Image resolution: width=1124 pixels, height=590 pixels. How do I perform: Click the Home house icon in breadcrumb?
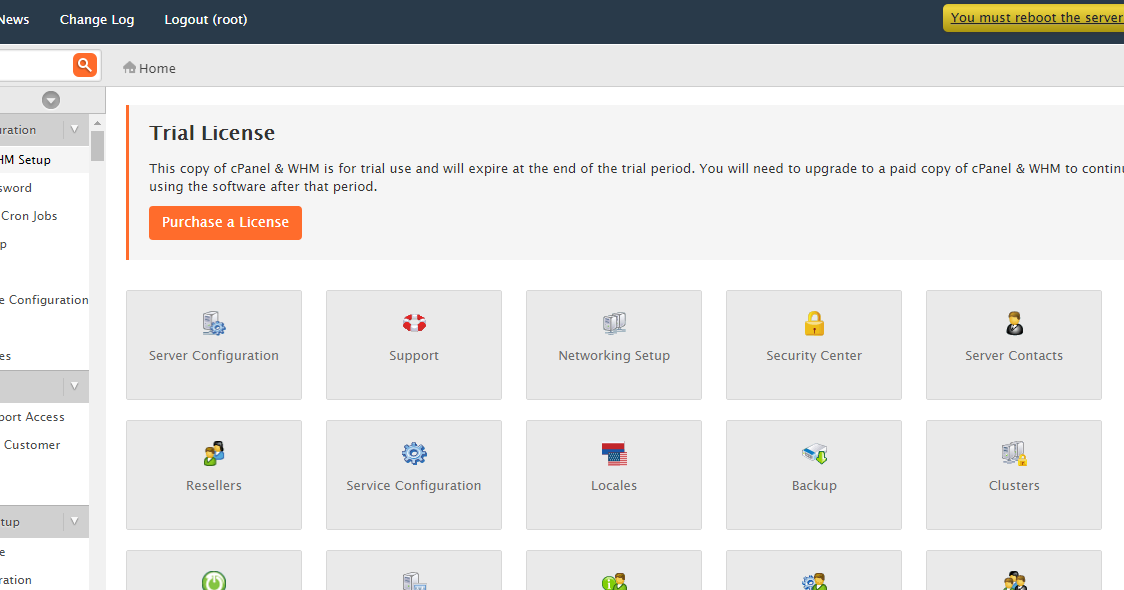pyautogui.click(x=129, y=67)
